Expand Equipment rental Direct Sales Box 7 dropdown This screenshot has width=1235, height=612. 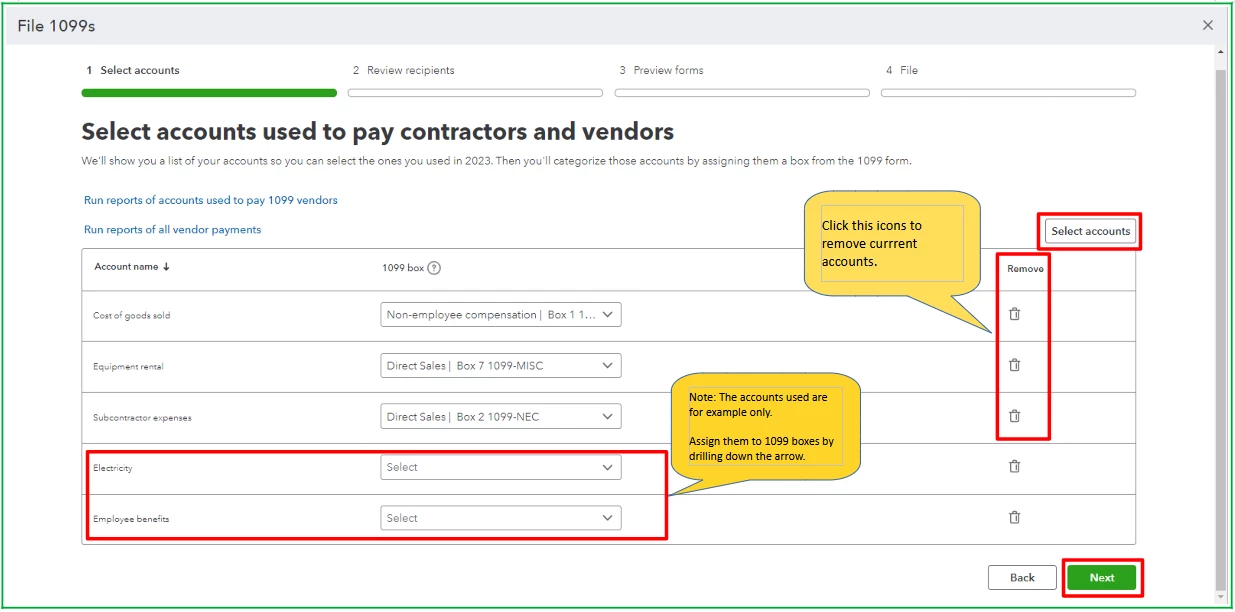[501, 365]
